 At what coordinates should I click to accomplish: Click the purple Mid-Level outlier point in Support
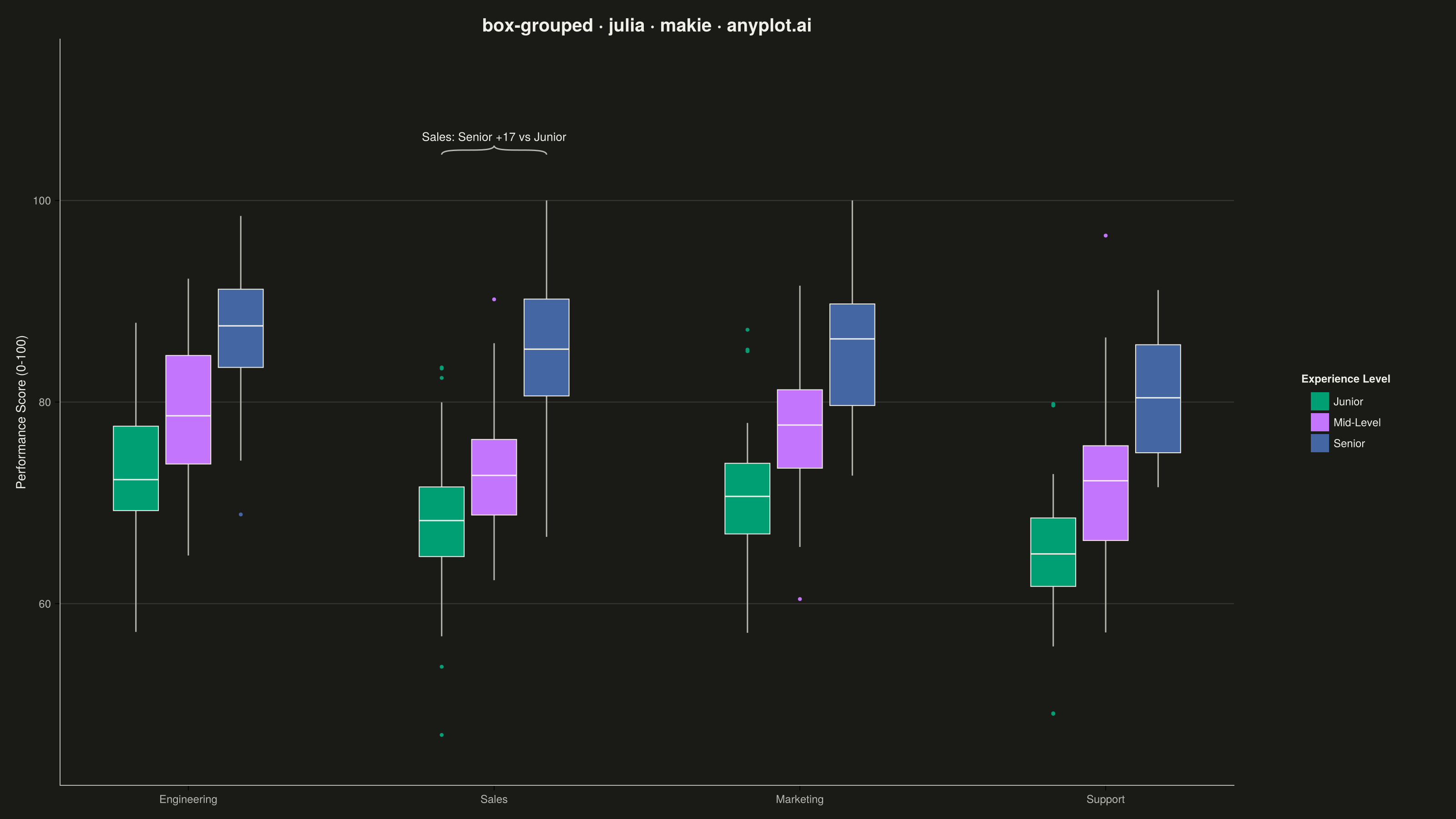pyautogui.click(x=1106, y=236)
